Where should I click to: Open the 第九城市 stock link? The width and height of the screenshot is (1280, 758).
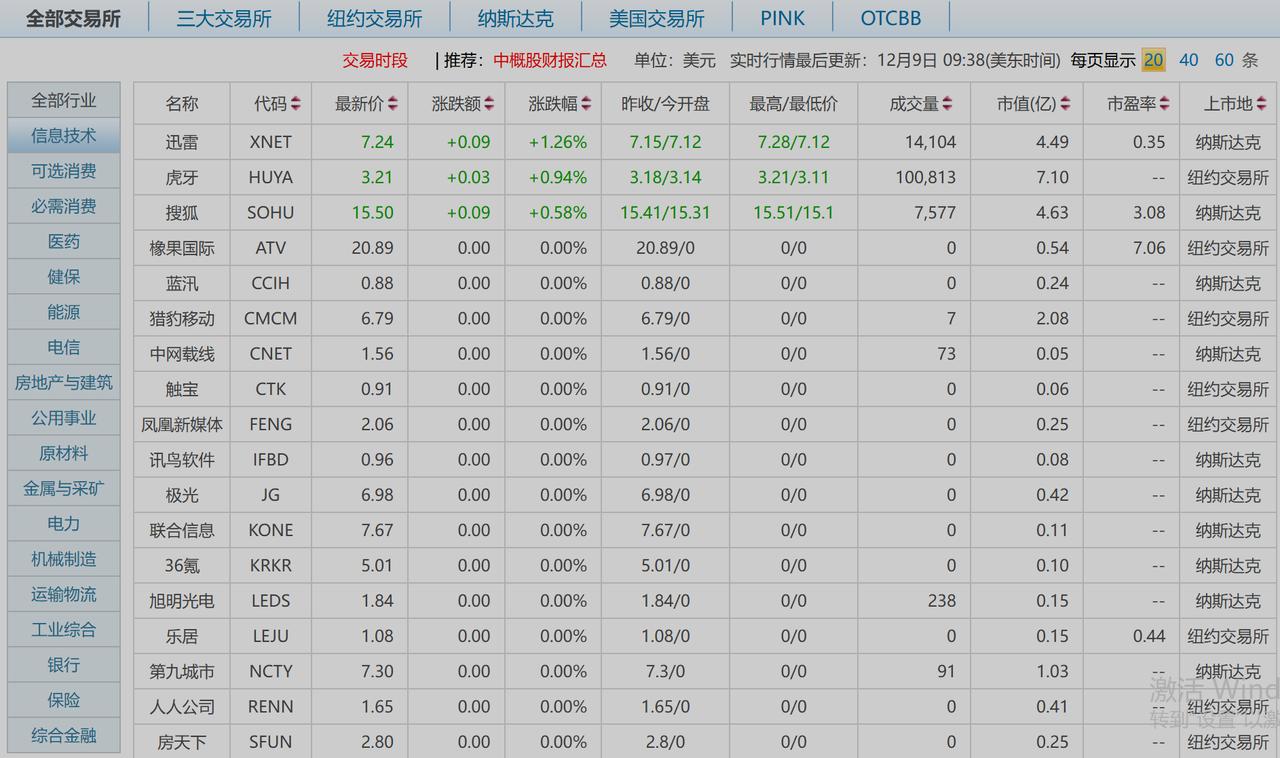[182, 671]
